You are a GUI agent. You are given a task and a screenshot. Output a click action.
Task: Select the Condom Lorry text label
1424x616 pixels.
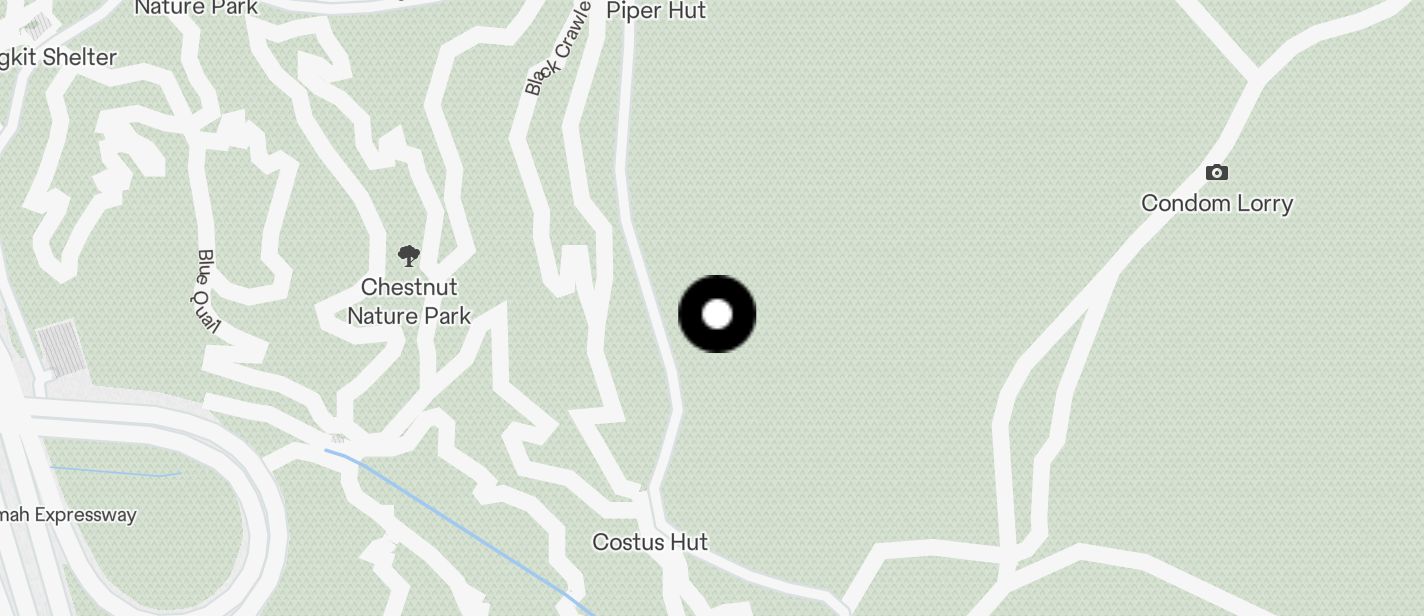pyautogui.click(x=1217, y=203)
